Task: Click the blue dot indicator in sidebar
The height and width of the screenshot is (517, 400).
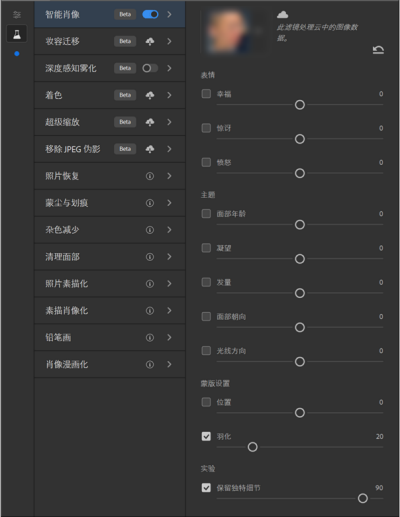Action: click(x=17, y=54)
